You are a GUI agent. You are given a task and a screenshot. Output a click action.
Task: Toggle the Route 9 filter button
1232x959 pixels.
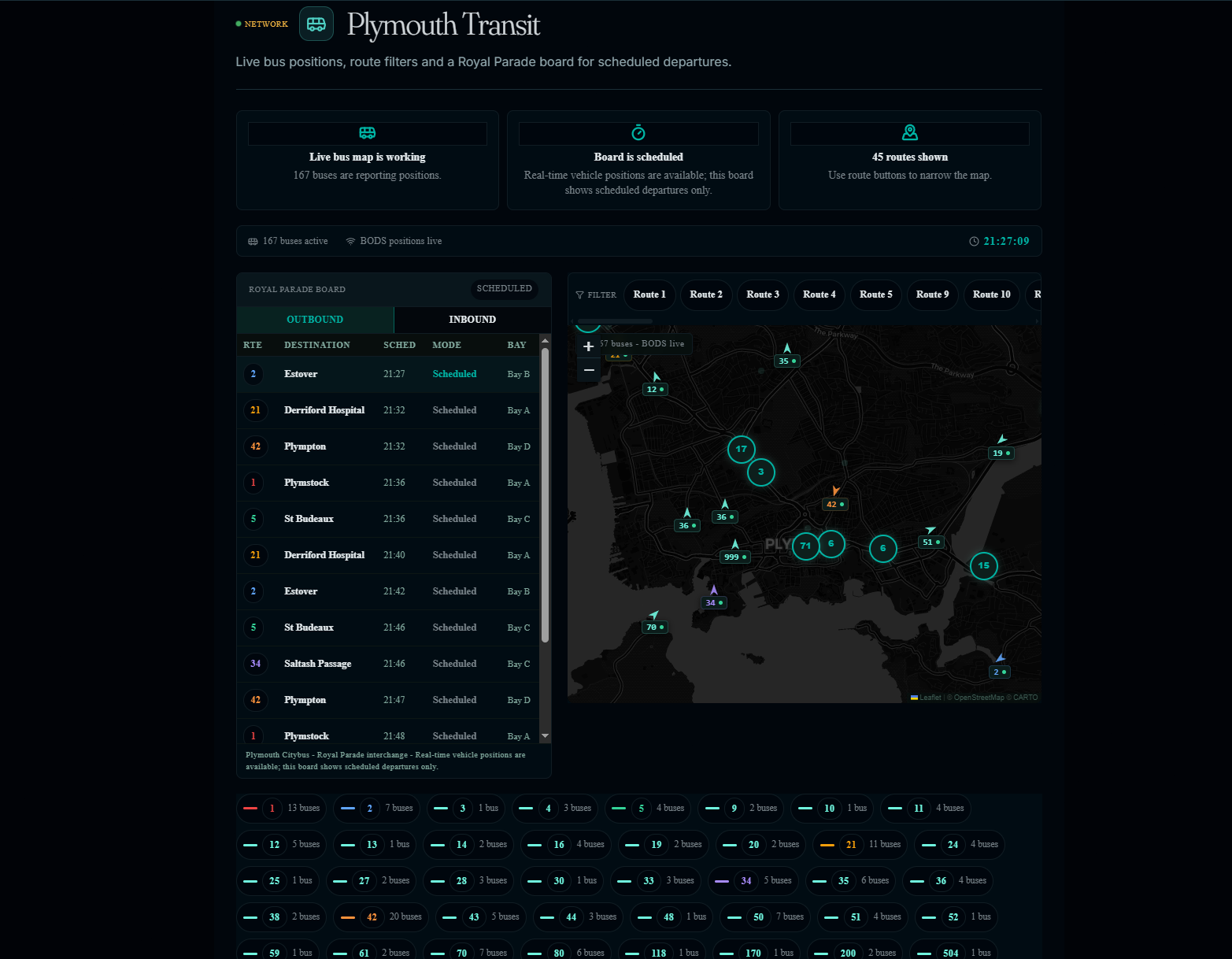tap(933, 294)
